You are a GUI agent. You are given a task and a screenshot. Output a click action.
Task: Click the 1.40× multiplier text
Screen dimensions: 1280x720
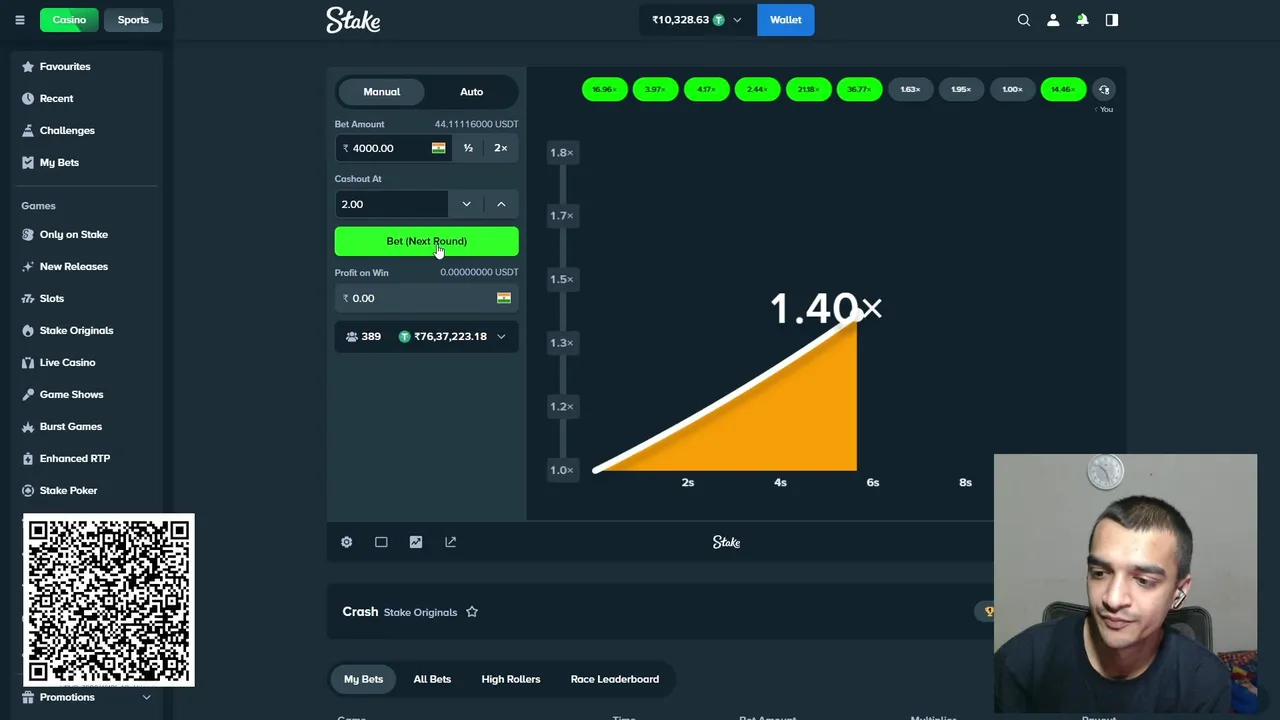(x=826, y=308)
